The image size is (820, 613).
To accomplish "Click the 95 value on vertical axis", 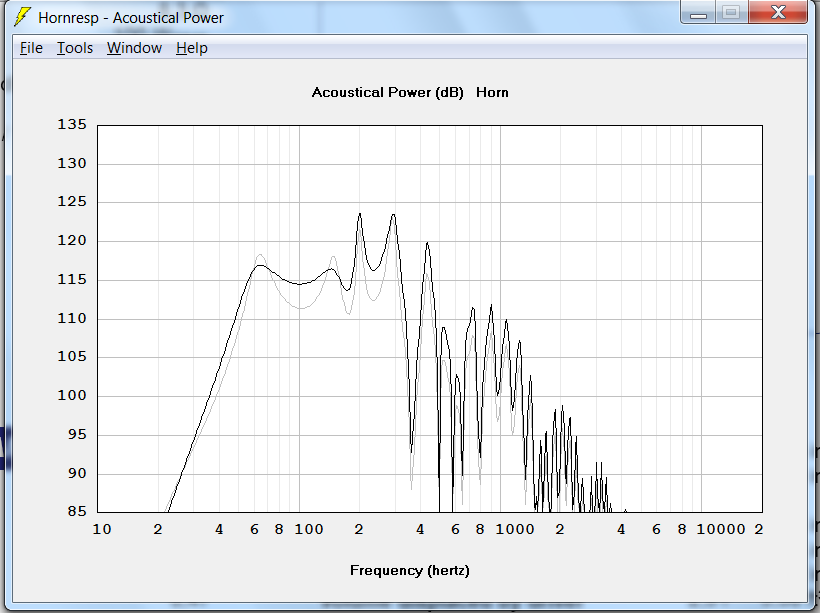I will click(x=77, y=435).
